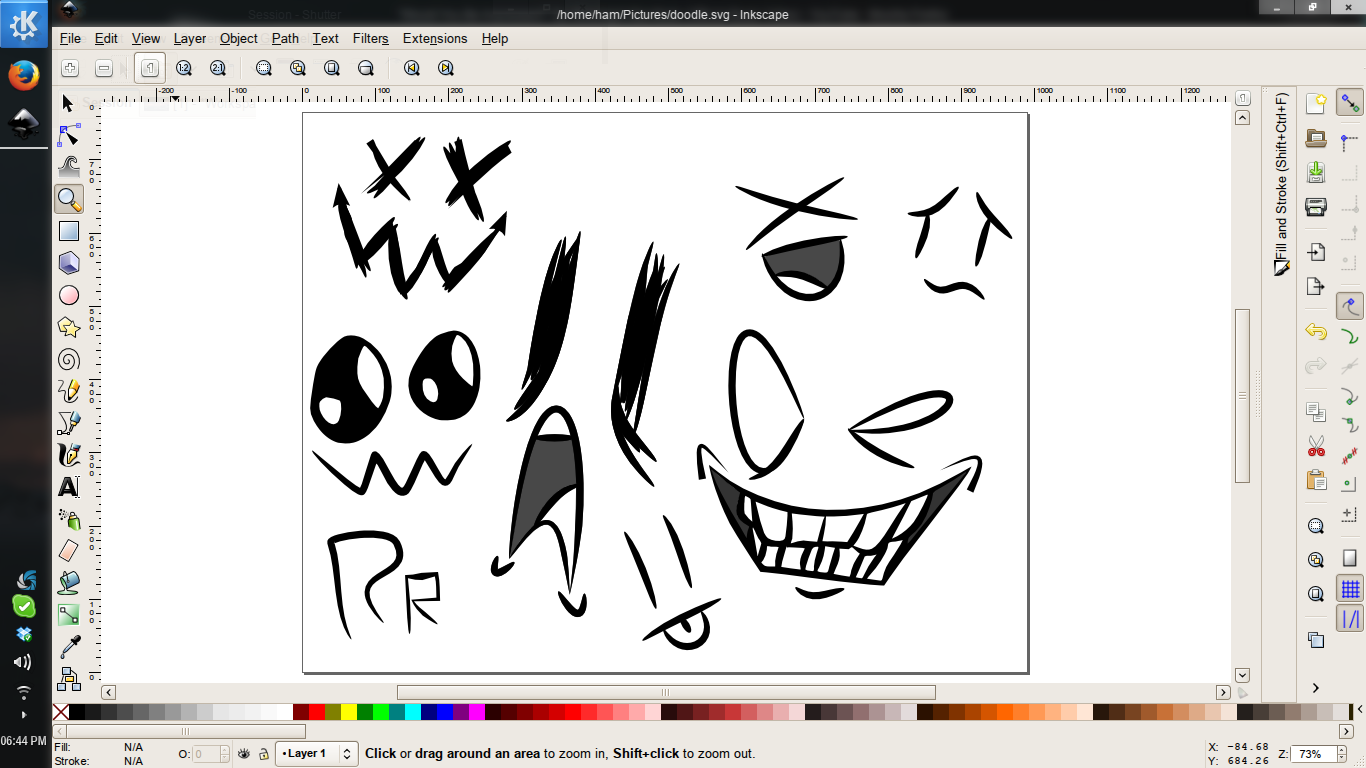This screenshot has width=1366, height=768.
Task: Select the Rectangle tool
Action: [68, 231]
